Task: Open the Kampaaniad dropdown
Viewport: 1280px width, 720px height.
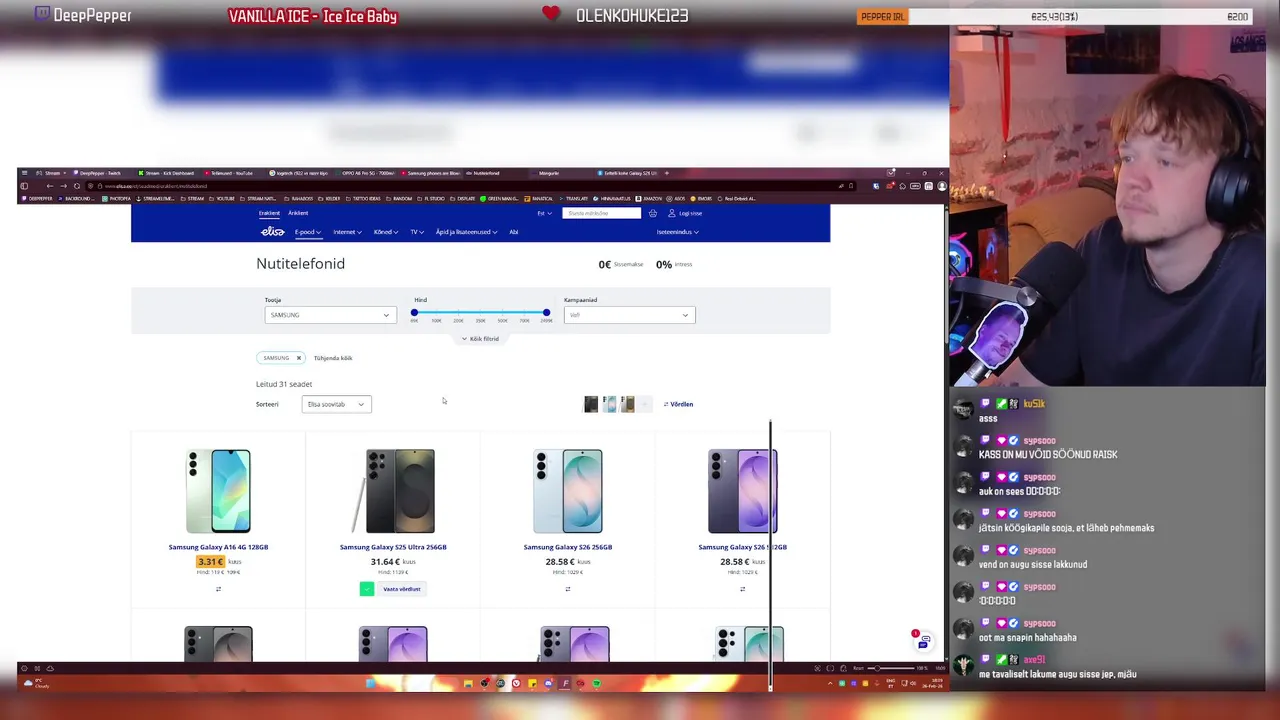Action: click(629, 315)
